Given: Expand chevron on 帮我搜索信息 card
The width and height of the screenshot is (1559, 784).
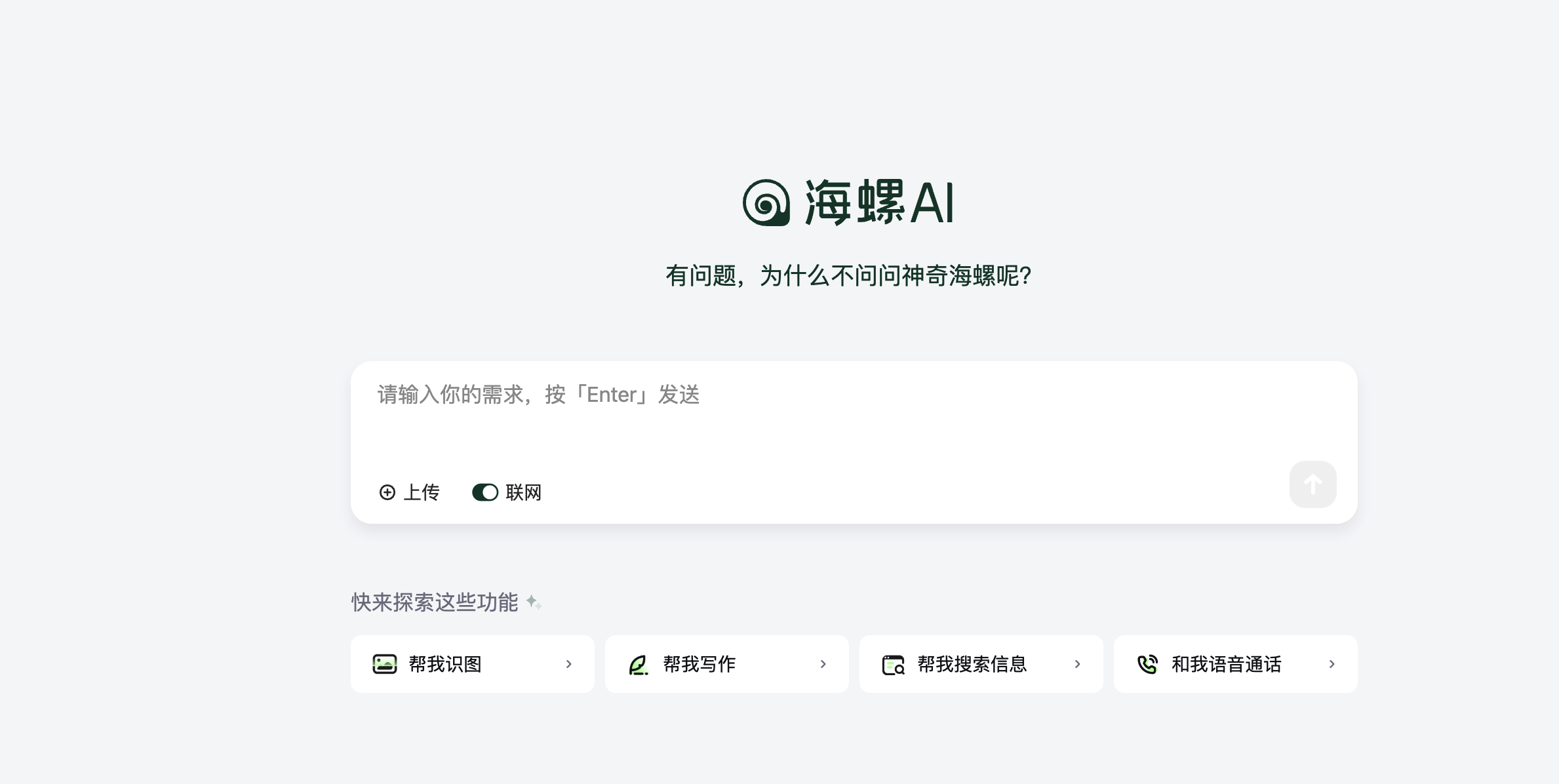Looking at the screenshot, I should (x=1077, y=664).
